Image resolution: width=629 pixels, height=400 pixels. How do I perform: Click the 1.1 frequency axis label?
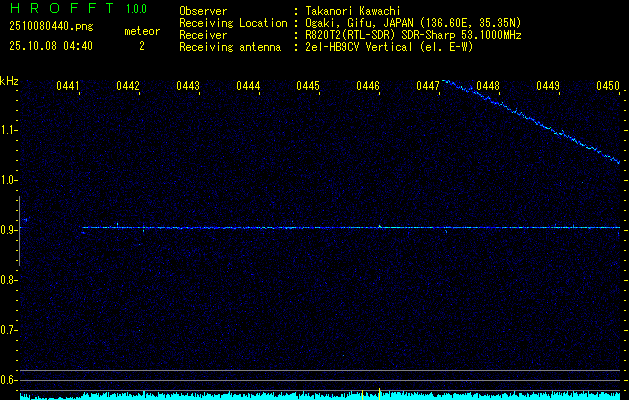(9, 130)
